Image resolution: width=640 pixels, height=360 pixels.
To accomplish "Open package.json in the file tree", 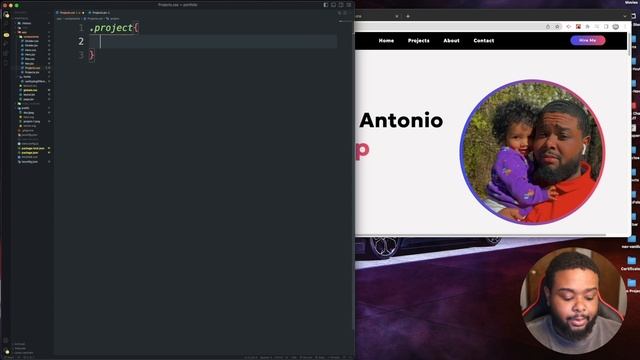I will click(29, 153).
